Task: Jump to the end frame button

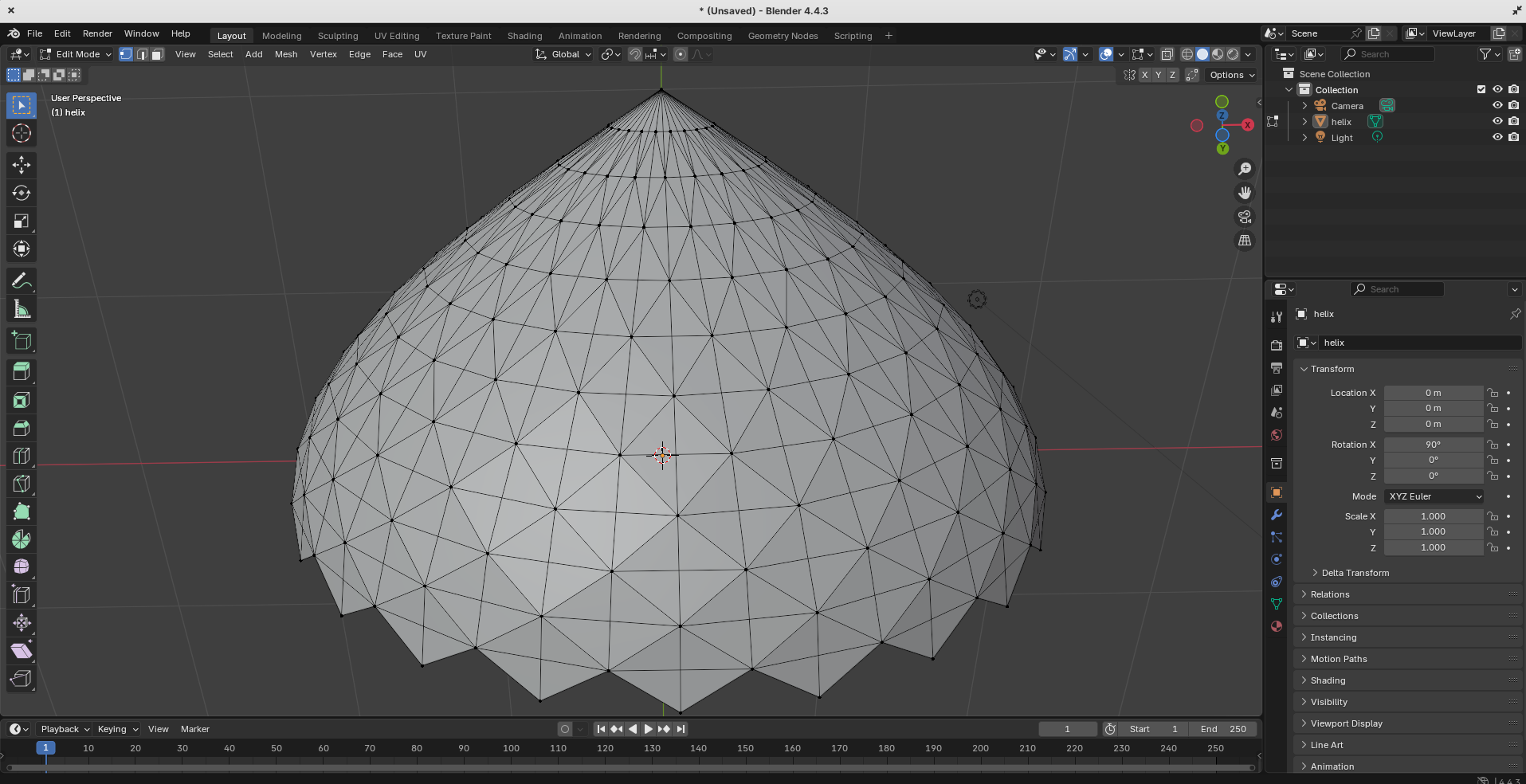Action: pos(681,729)
